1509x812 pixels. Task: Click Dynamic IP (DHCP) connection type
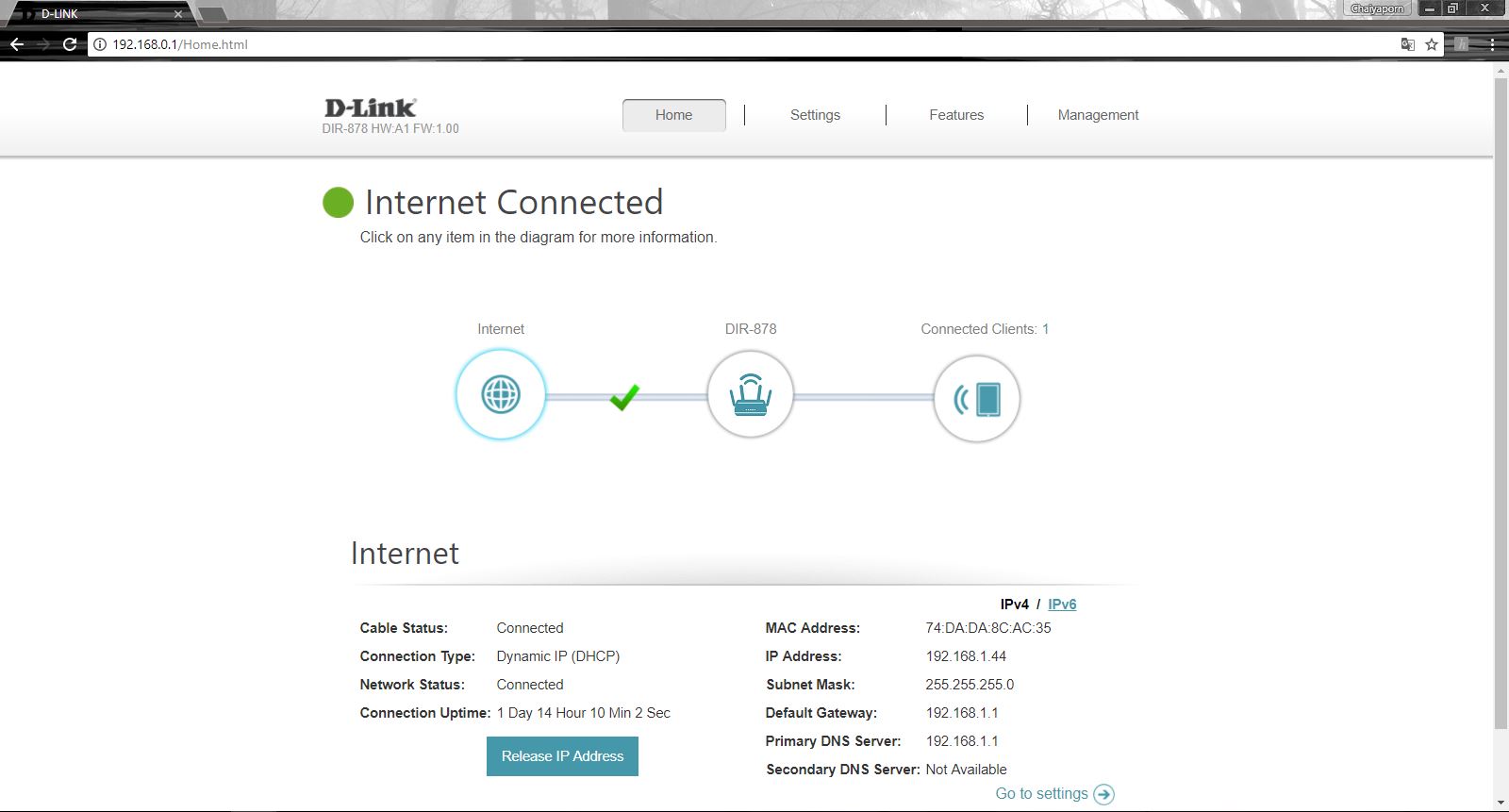[x=558, y=656]
